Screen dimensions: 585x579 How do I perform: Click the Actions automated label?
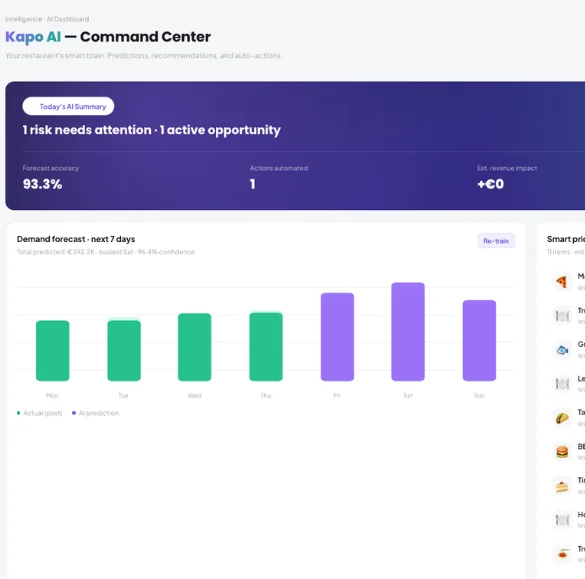click(279, 168)
